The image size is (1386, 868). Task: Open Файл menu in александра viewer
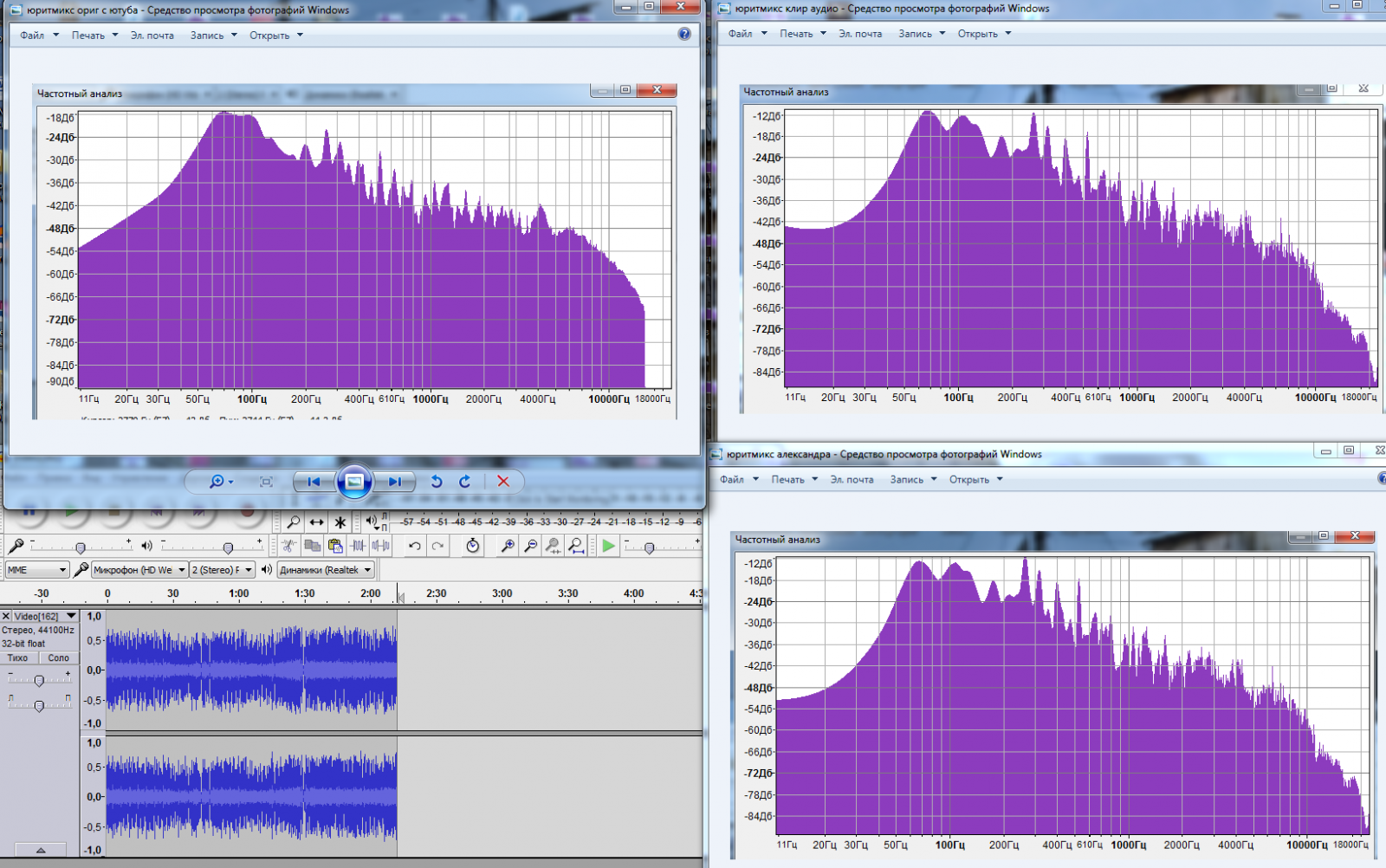(739, 479)
